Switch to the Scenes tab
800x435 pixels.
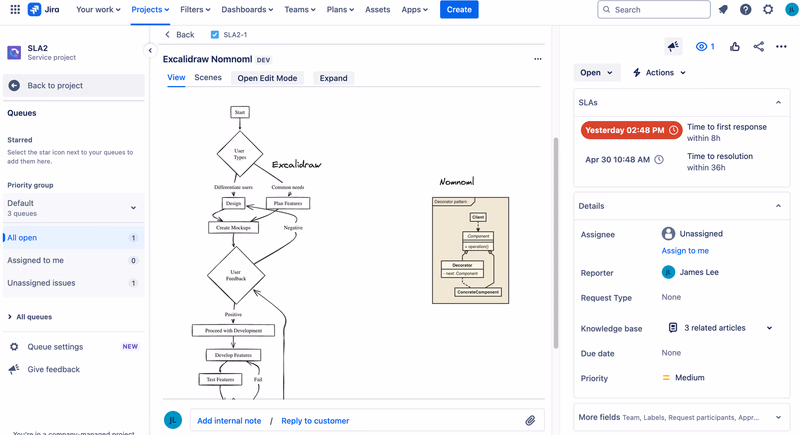tap(208, 78)
